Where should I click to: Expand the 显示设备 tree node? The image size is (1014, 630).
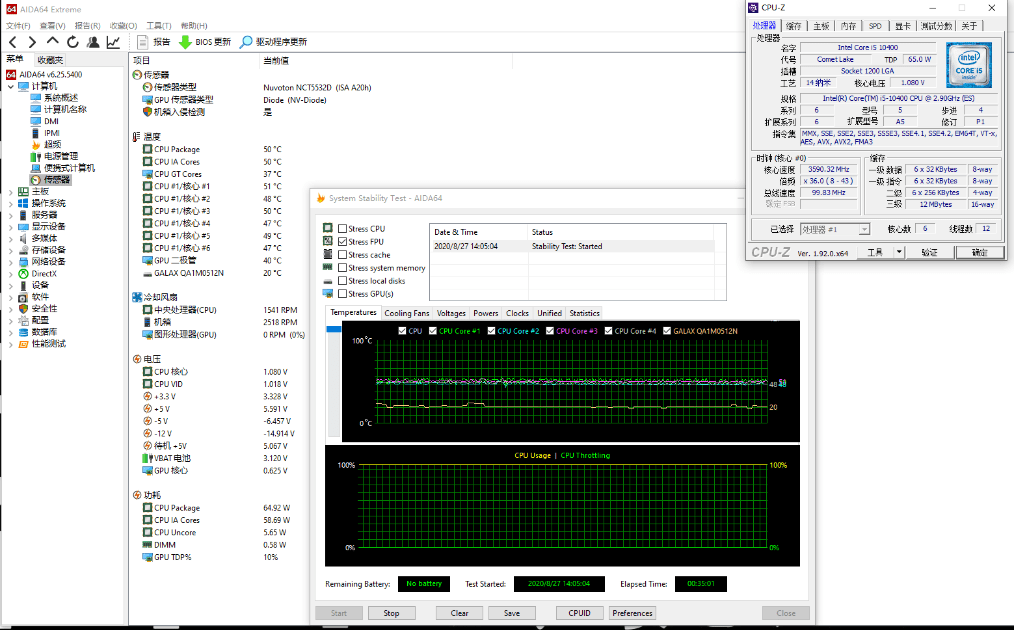pos(11,226)
